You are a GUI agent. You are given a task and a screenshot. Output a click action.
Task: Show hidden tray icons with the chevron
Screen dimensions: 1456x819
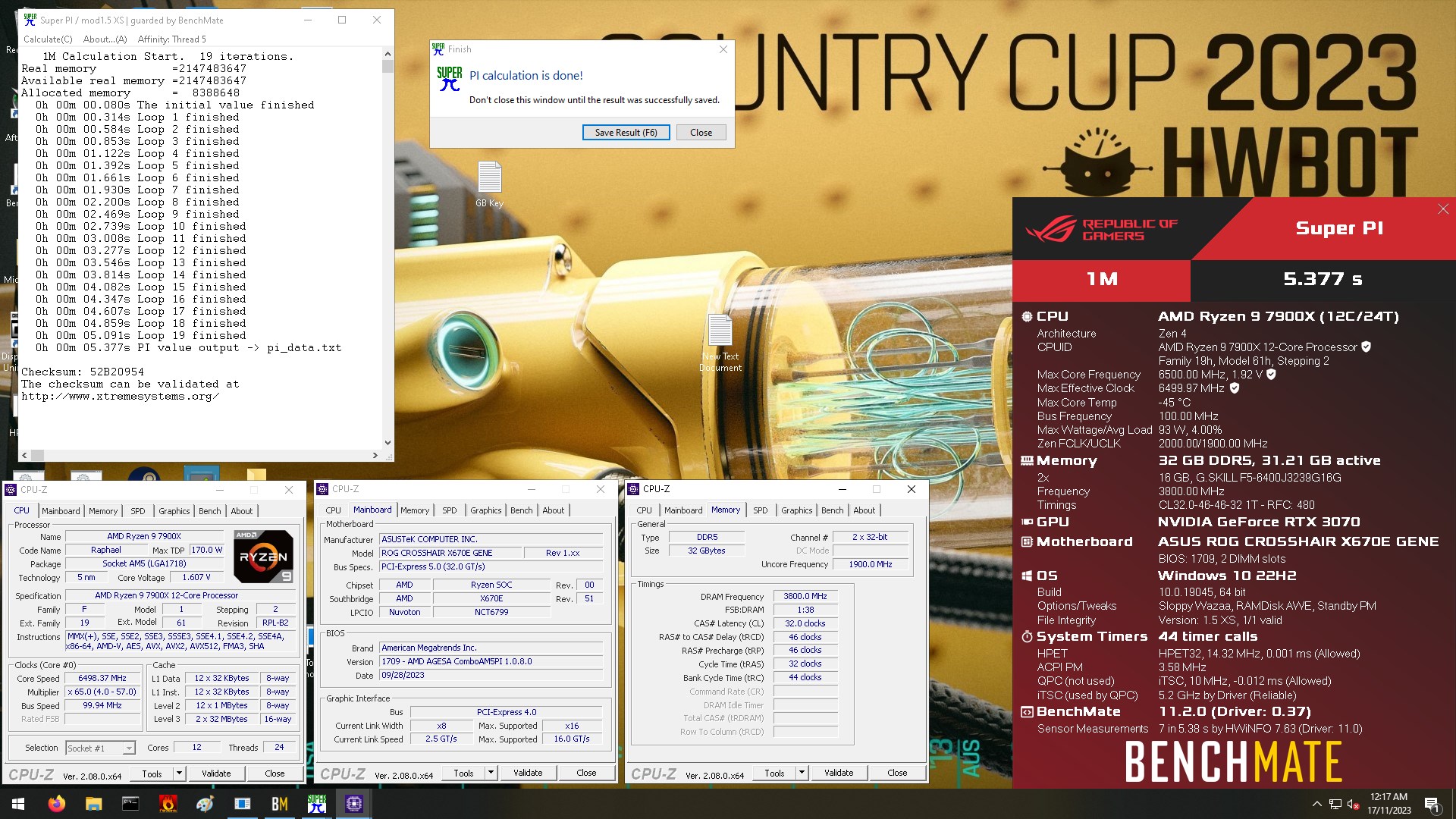click(x=1317, y=804)
